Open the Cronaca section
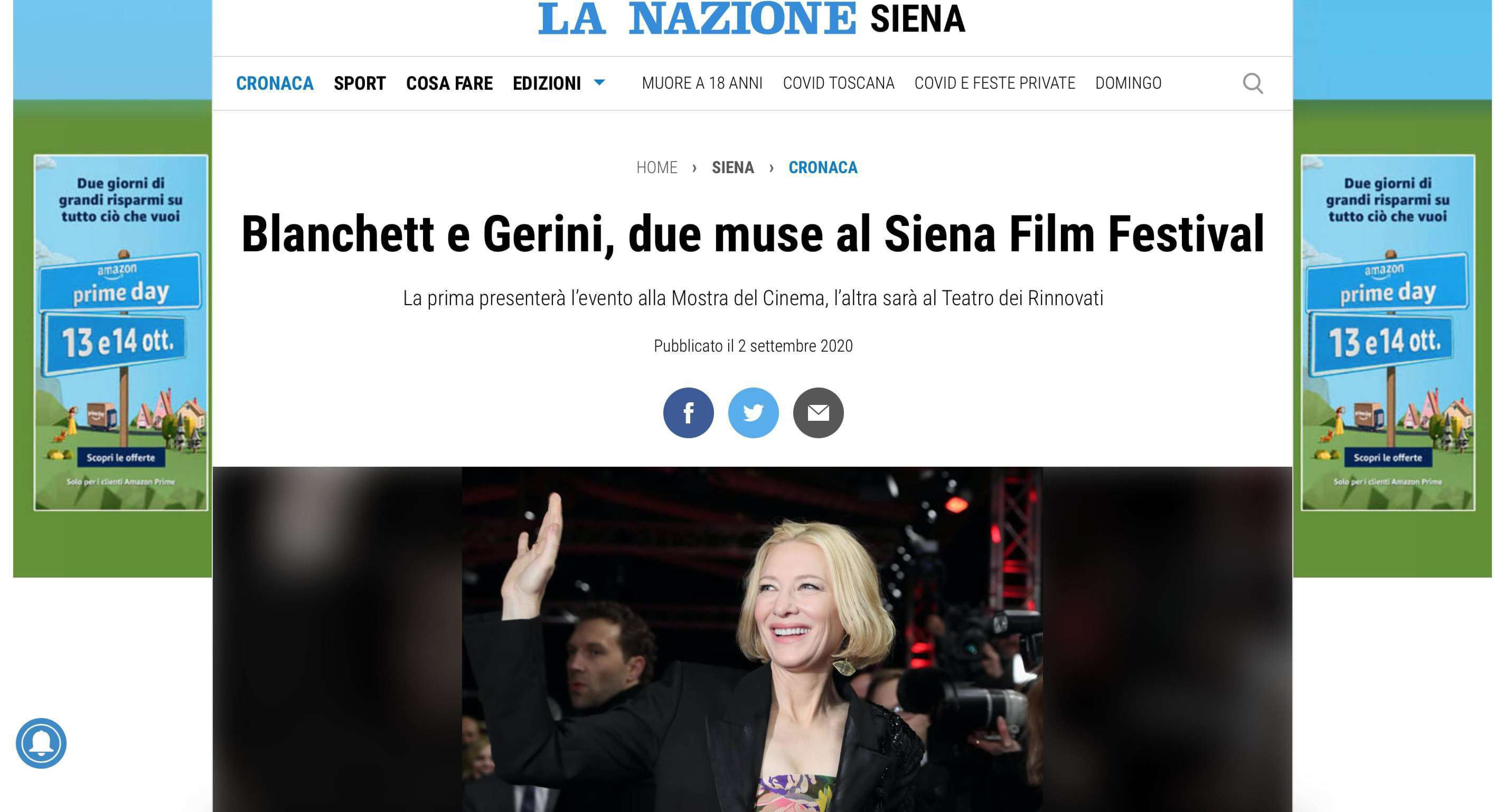The height and width of the screenshot is (812, 1494). pos(274,83)
